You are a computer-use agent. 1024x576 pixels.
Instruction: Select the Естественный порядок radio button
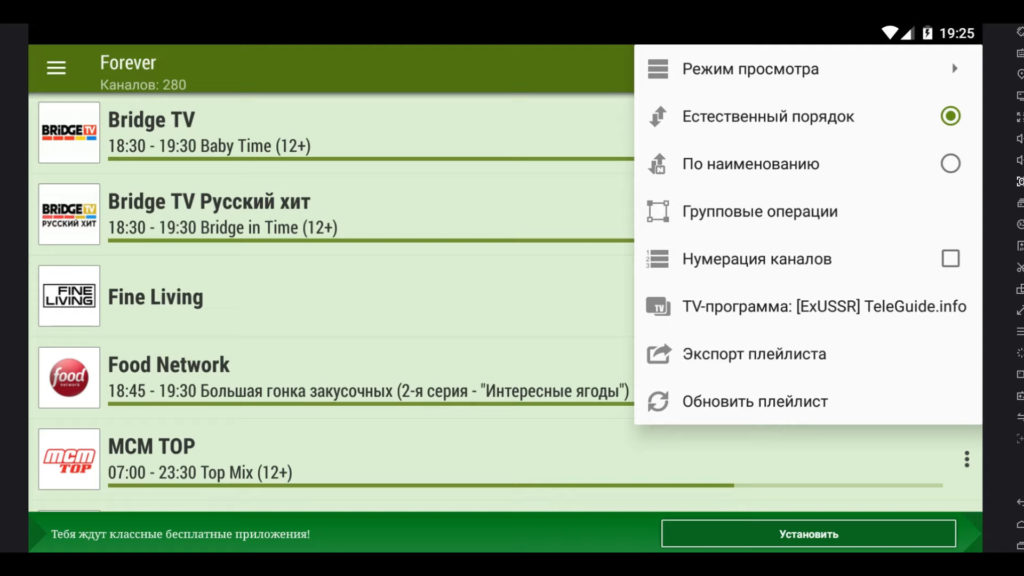[950, 116]
